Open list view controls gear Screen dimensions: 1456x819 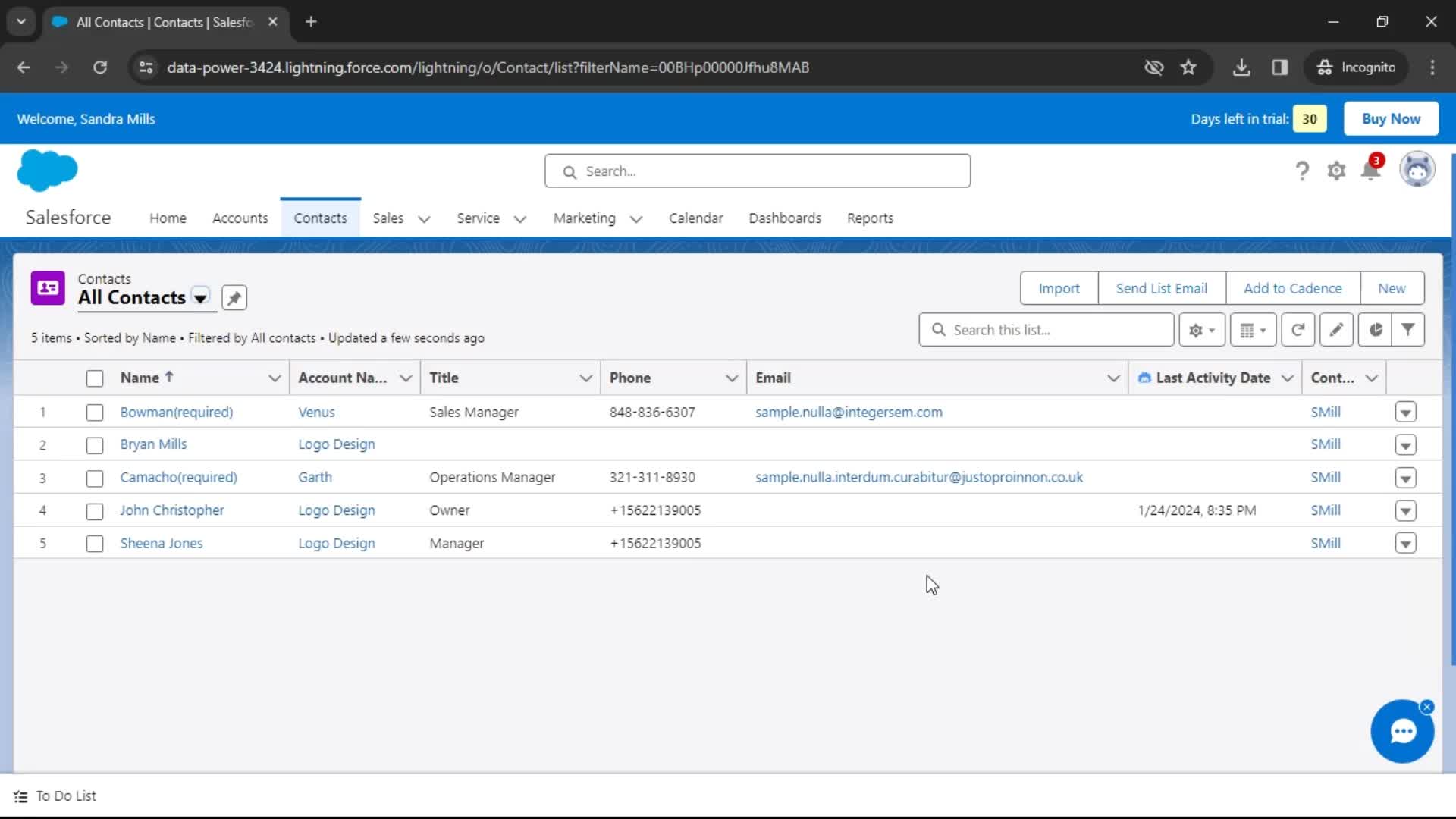pyautogui.click(x=1202, y=330)
